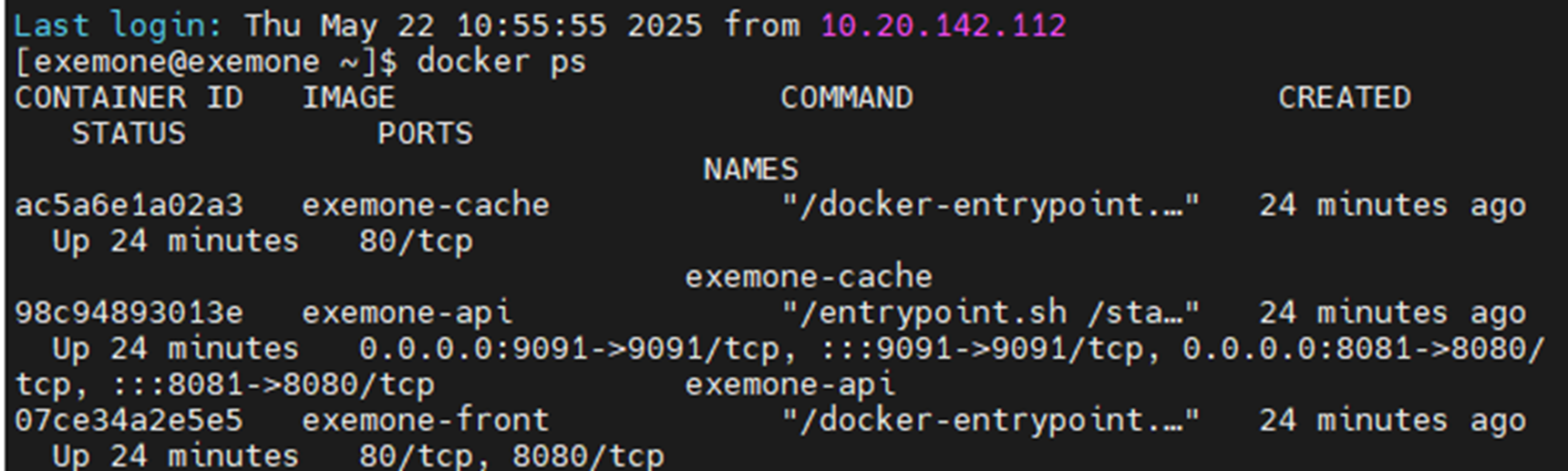Select the "Last login:" text

118,26
